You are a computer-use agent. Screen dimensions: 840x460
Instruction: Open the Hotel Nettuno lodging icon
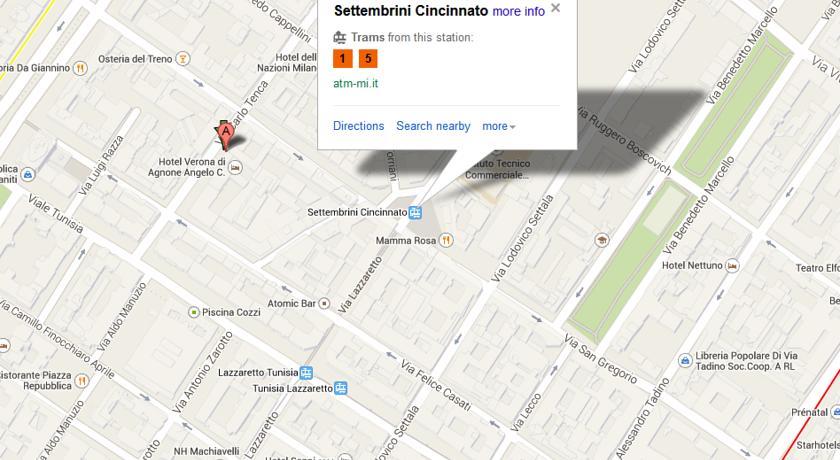coord(732,265)
